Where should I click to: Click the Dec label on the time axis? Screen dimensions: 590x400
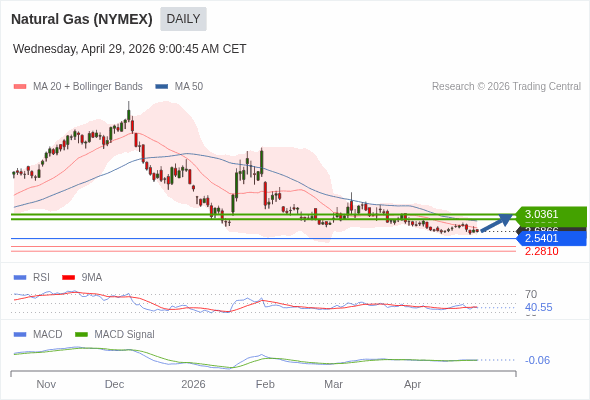(x=114, y=384)
